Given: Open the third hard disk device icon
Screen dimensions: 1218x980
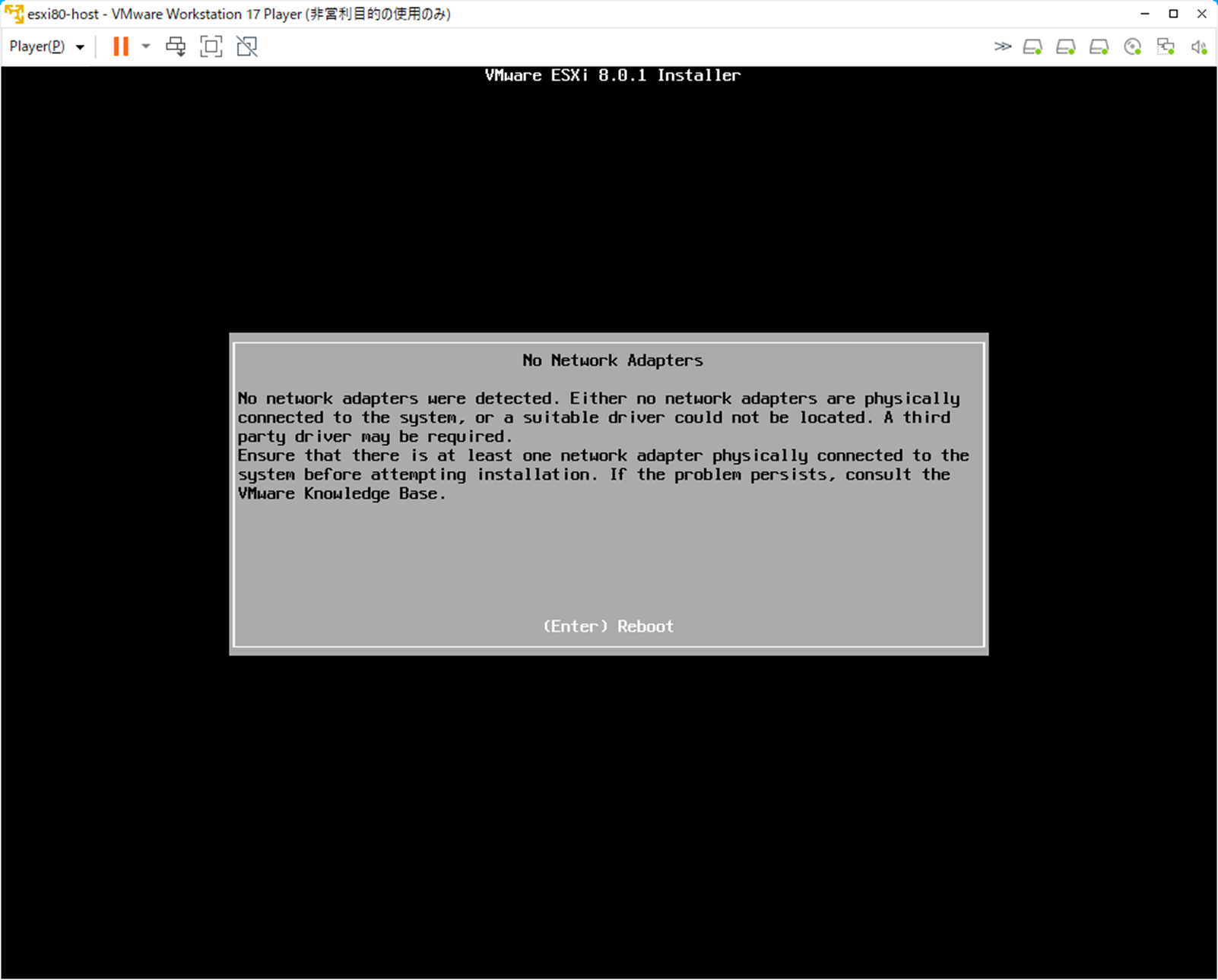Looking at the screenshot, I should point(1099,47).
